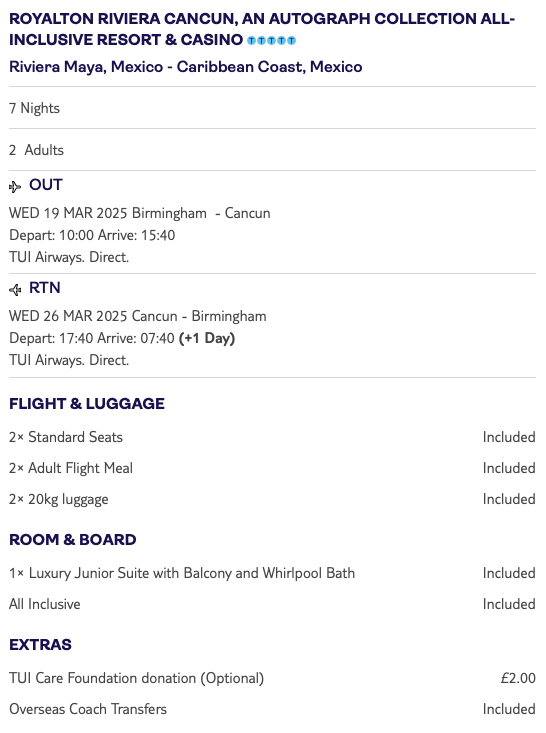Click the 7 Nights row

pyautogui.click(x=272, y=108)
